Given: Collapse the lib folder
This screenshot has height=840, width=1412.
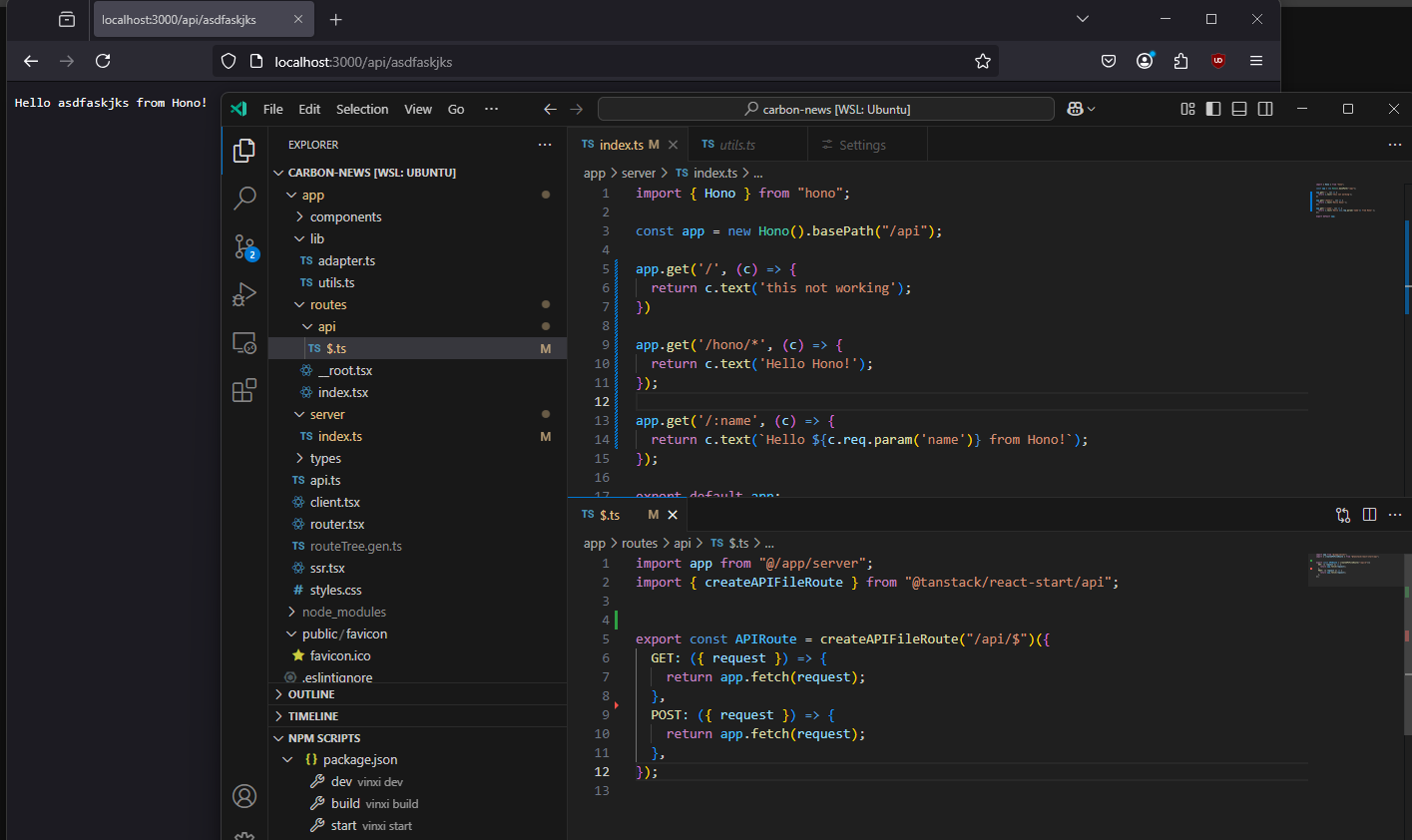Looking at the screenshot, I should (x=299, y=238).
